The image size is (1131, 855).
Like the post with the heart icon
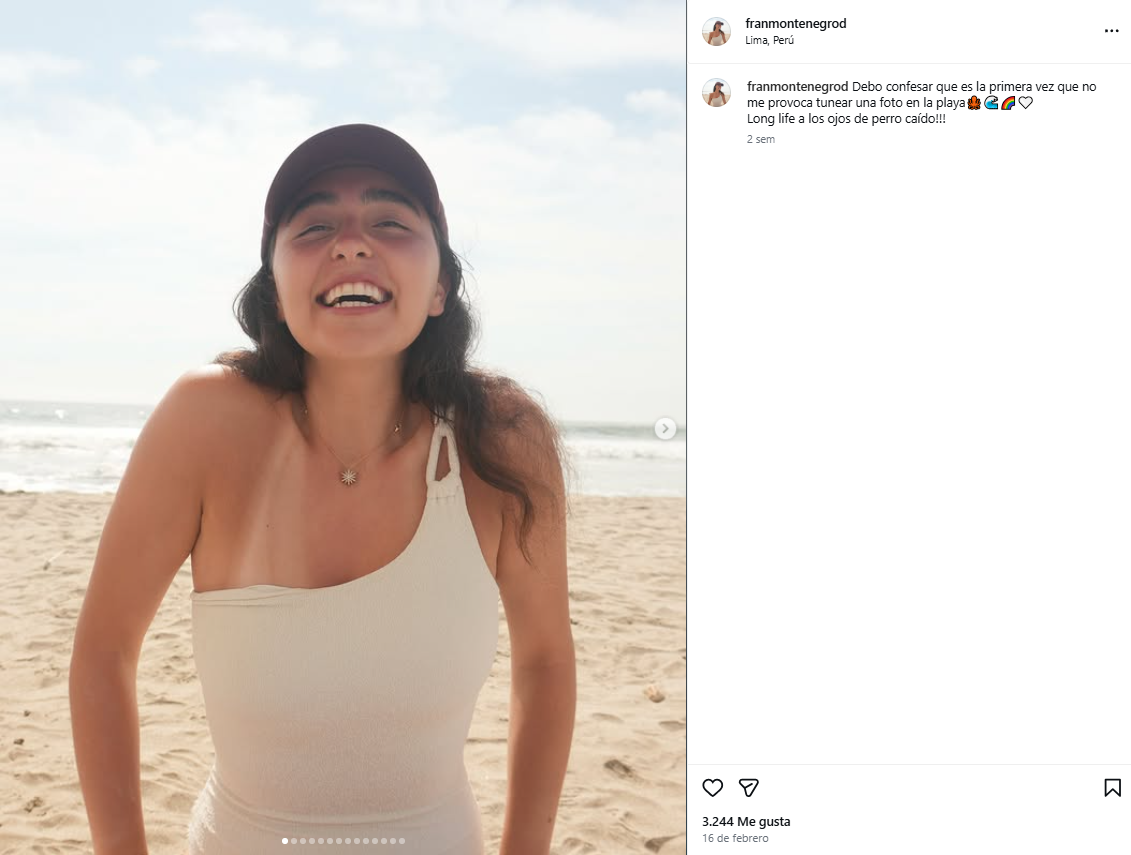(711, 788)
